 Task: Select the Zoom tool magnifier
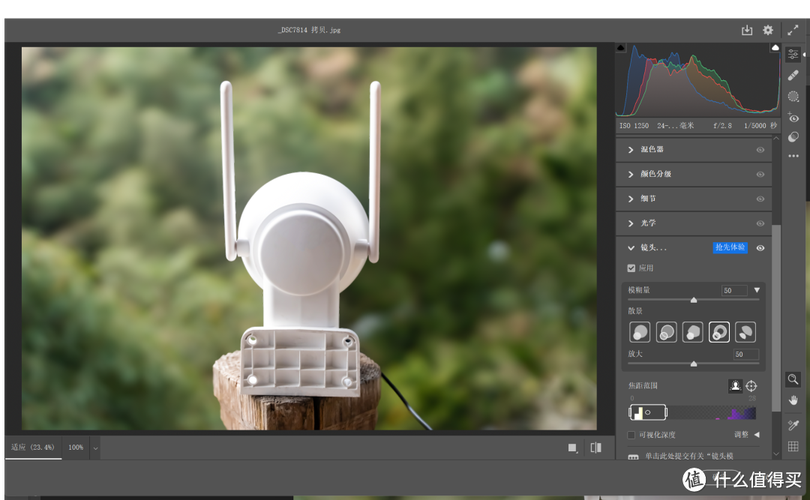(793, 380)
